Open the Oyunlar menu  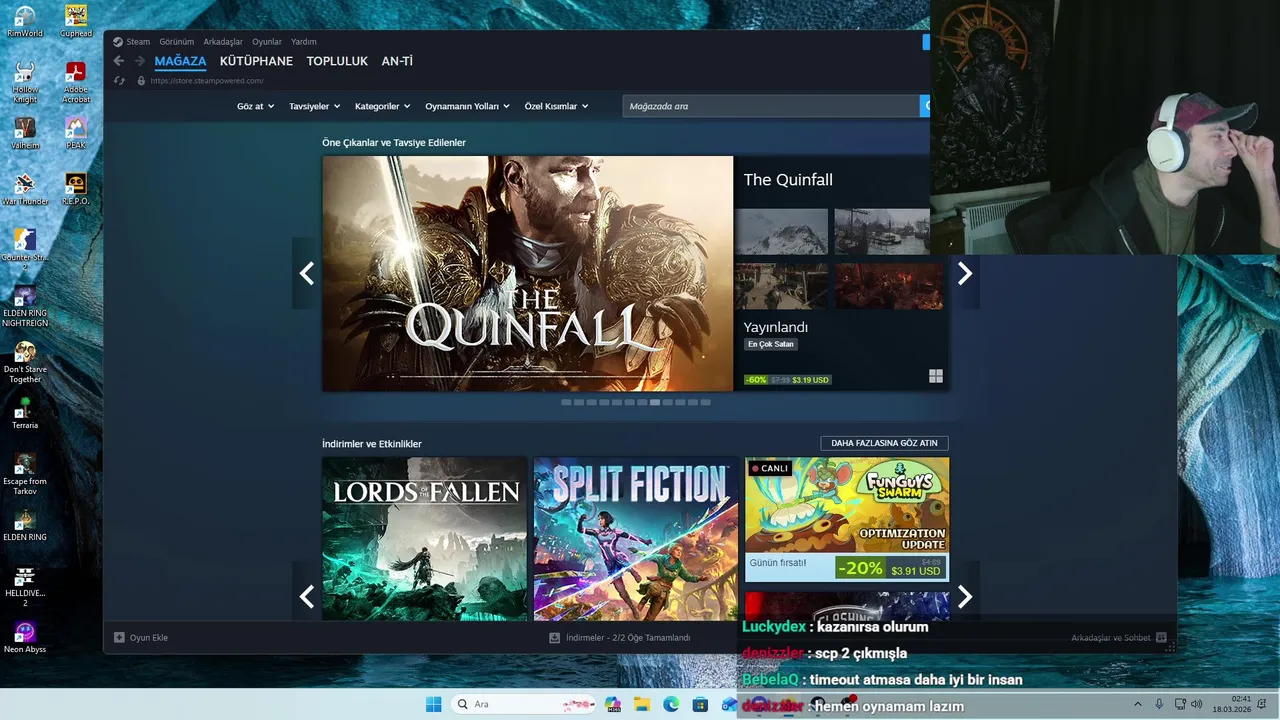(267, 42)
